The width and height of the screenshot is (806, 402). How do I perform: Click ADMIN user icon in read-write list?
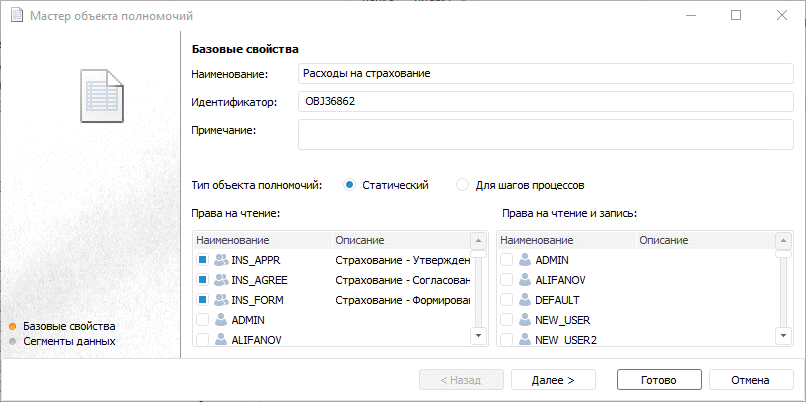click(x=525, y=260)
